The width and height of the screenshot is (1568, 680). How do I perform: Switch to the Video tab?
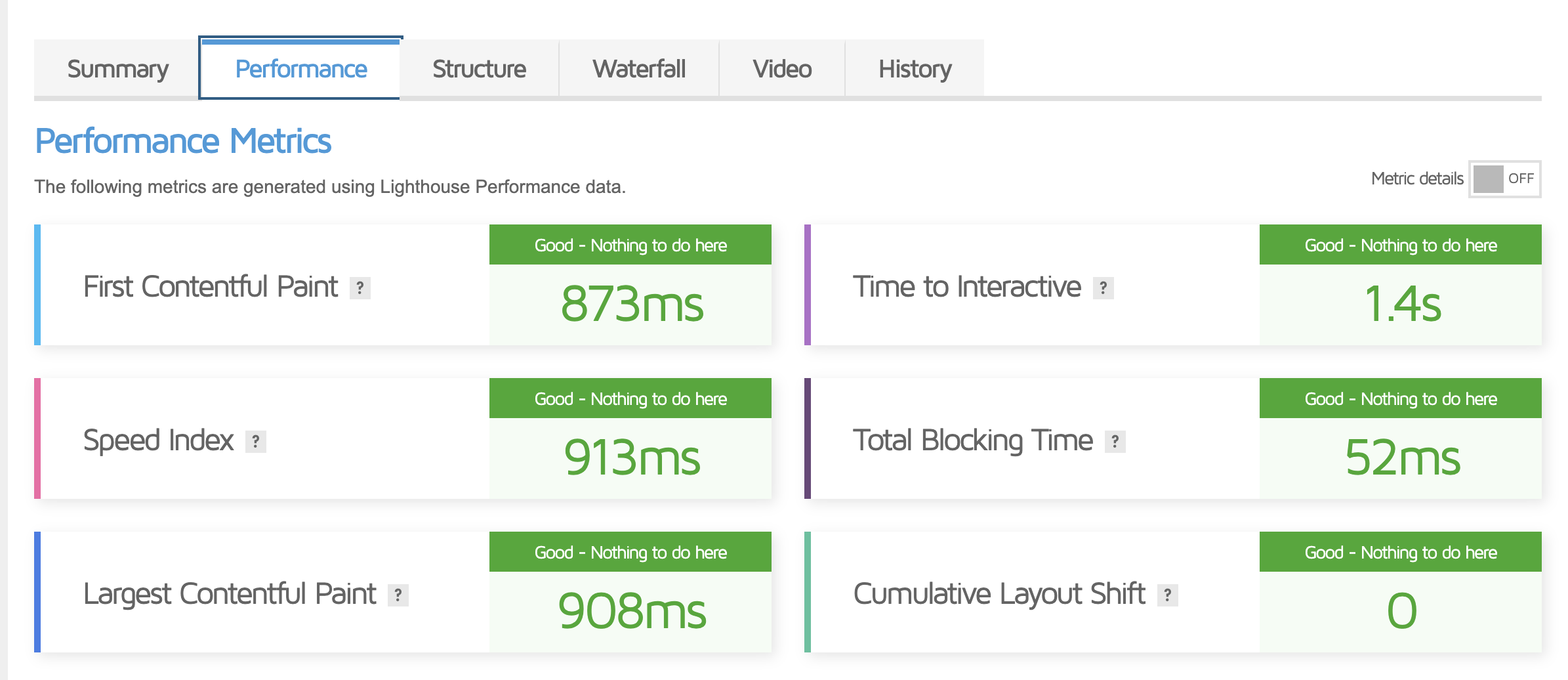(x=782, y=68)
